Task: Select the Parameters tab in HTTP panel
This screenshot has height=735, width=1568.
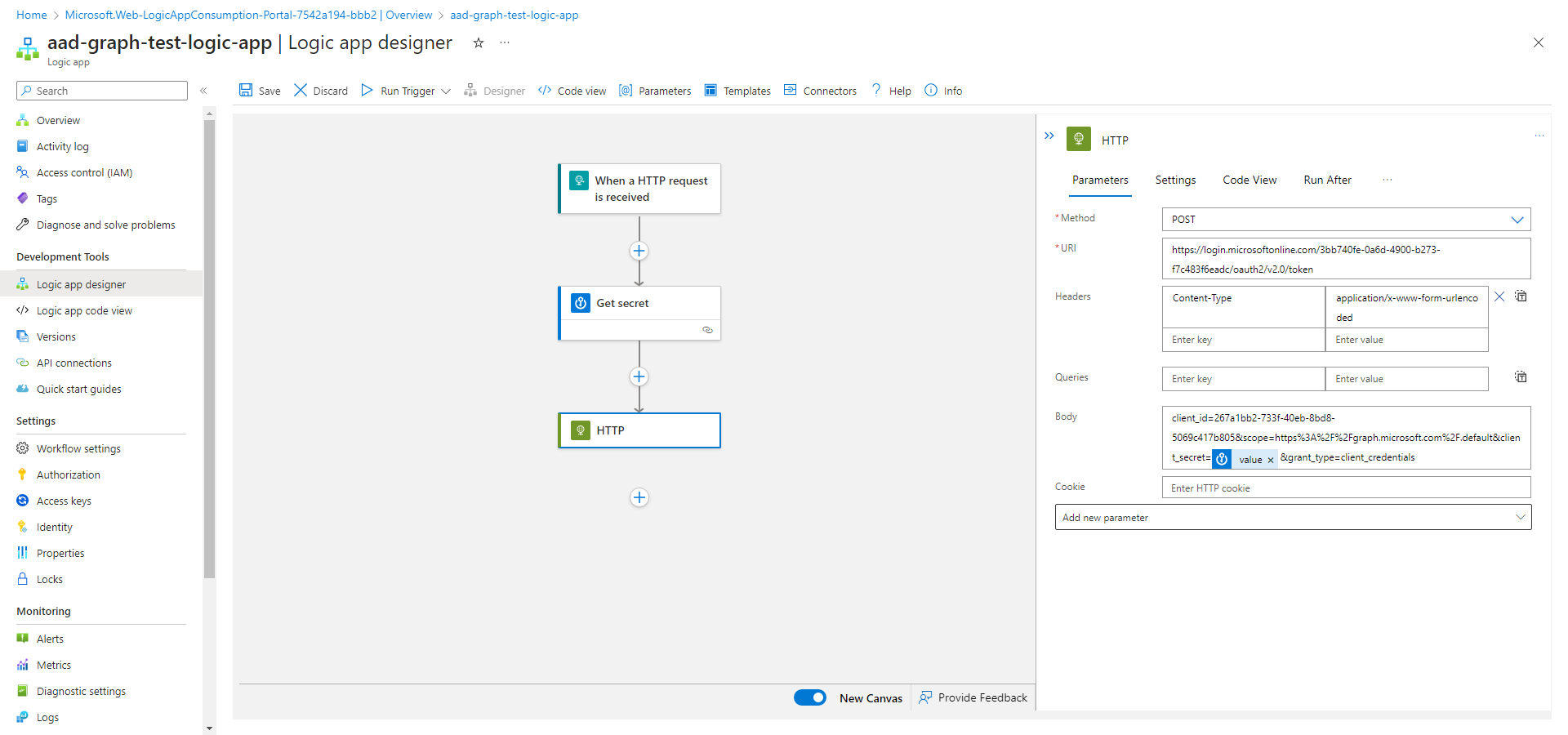Action: tap(1100, 180)
